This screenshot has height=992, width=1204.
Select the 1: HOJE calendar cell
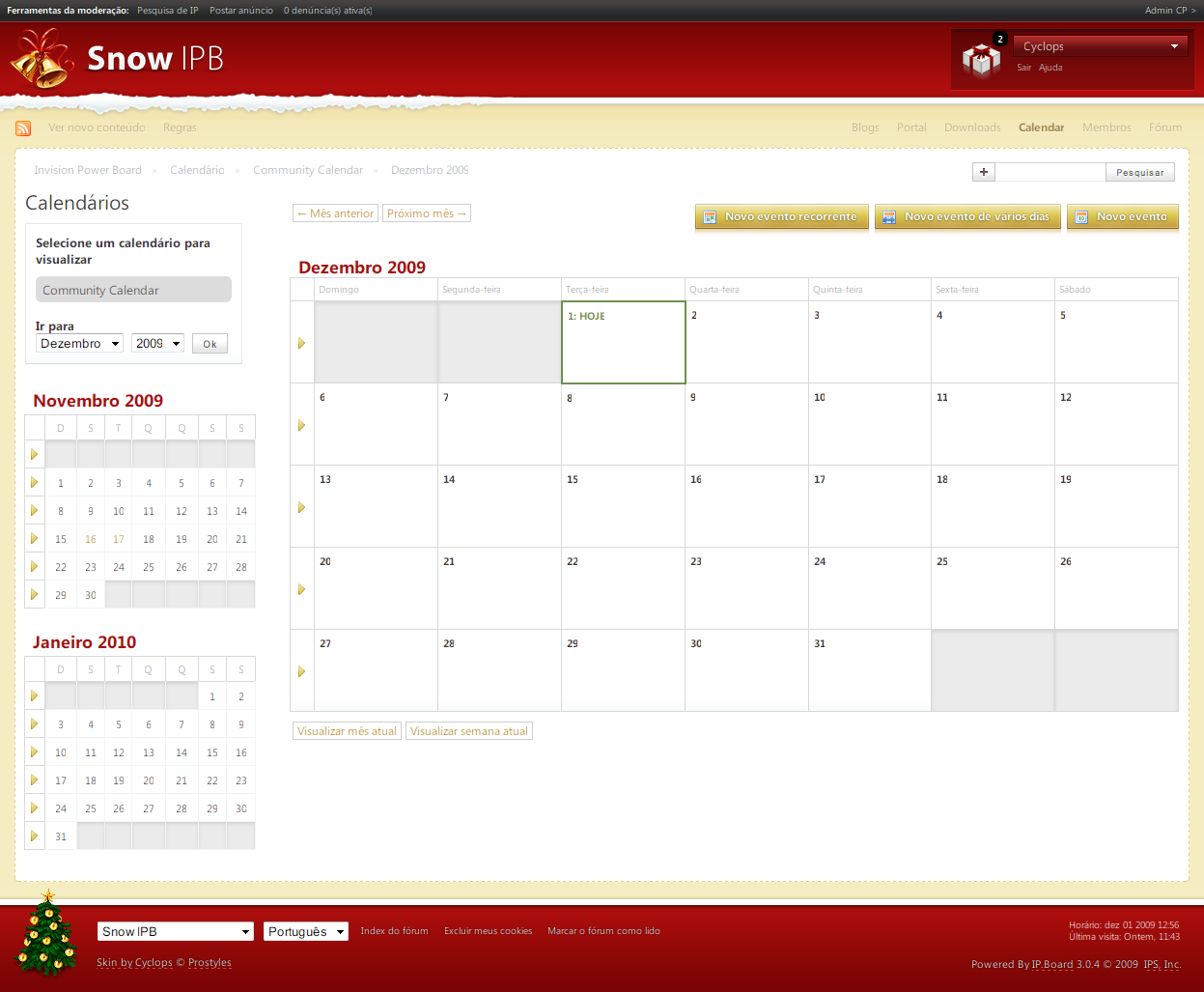coord(624,343)
